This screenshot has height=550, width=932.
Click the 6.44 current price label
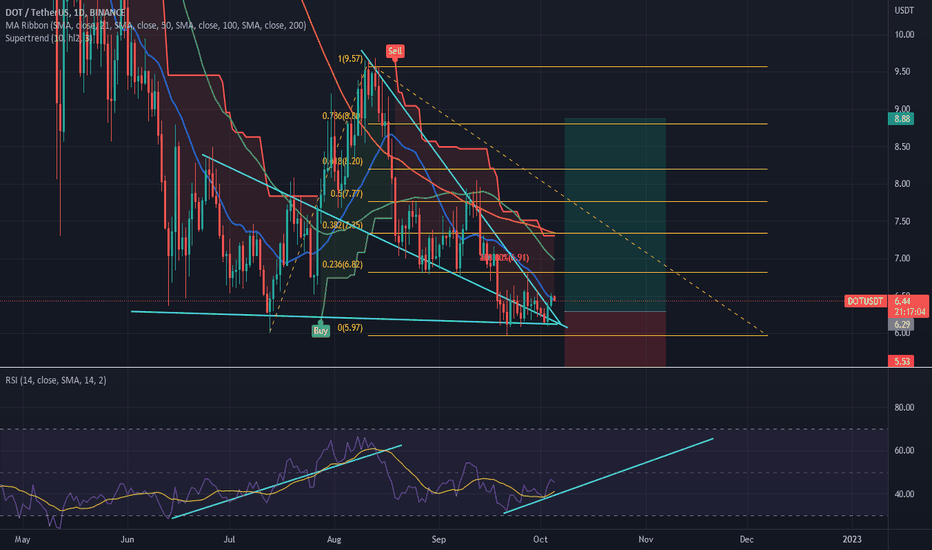click(x=902, y=301)
